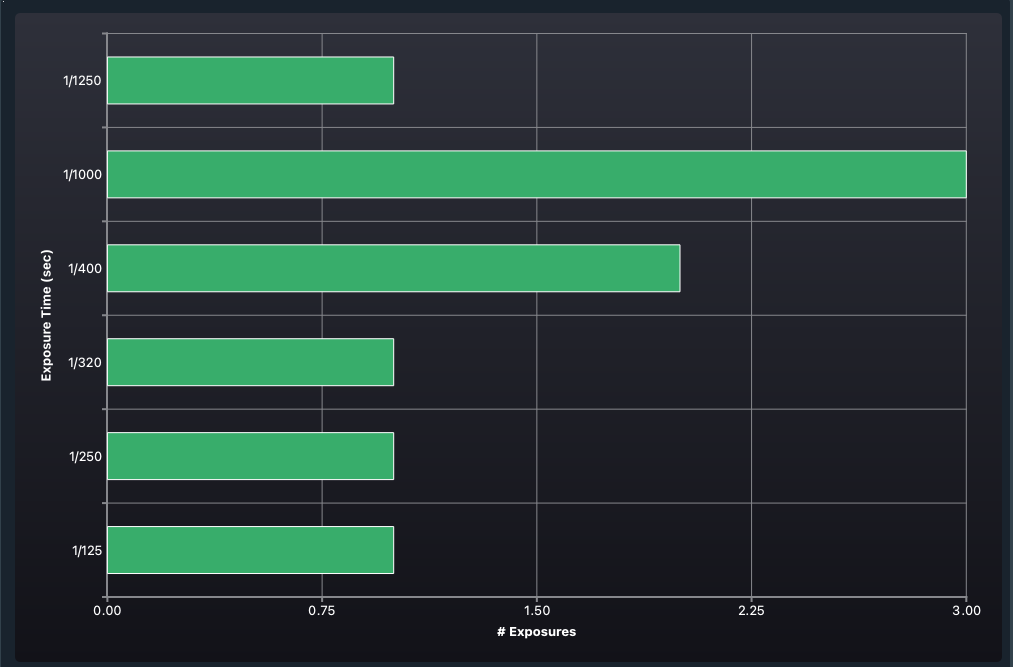
Task: Click the 1/1250 y-axis label
Action: pos(81,81)
